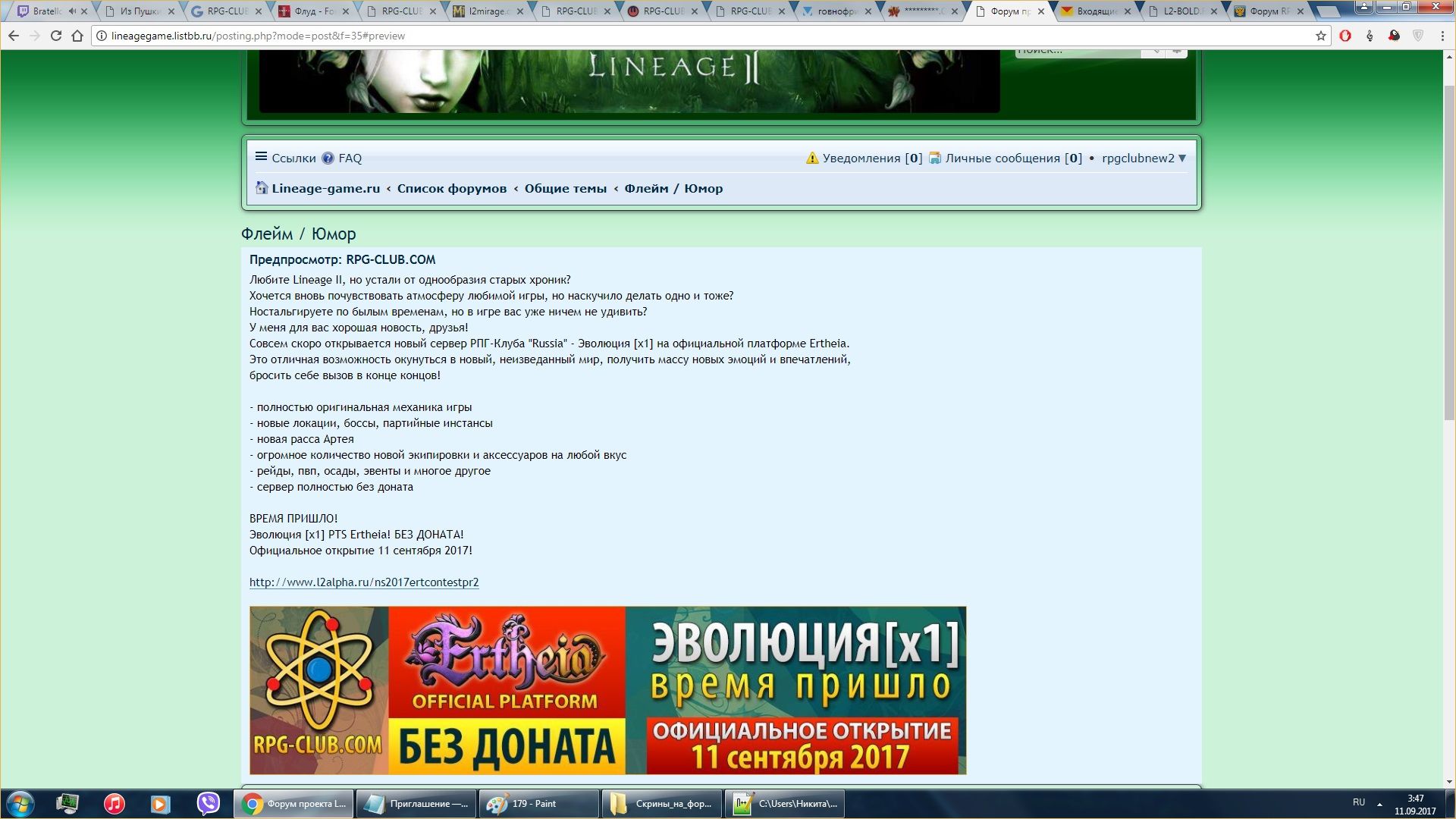Open the Скрины_на_фор folder window

(662, 804)
